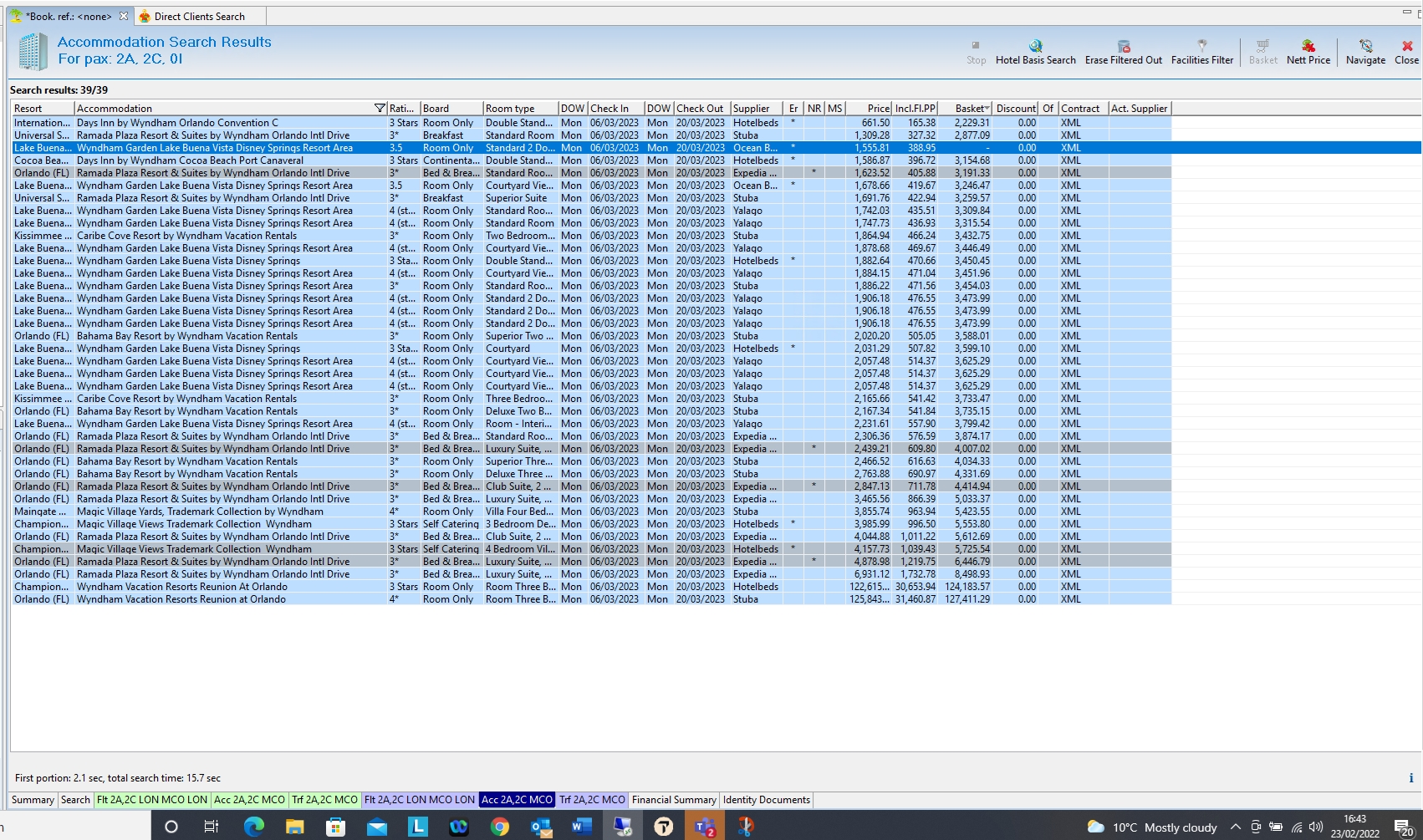The height and width of the screenshot is (840, 1423).
Task: Open the Financial Summary tab
Action: pyautogui.click(x=674, y=800)
